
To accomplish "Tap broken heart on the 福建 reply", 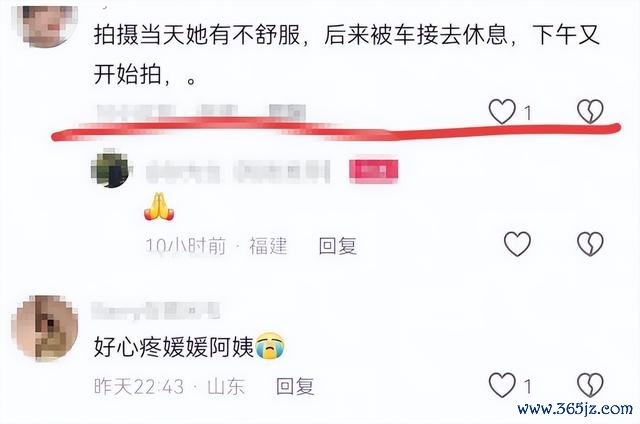I will (x=590, y=244).
